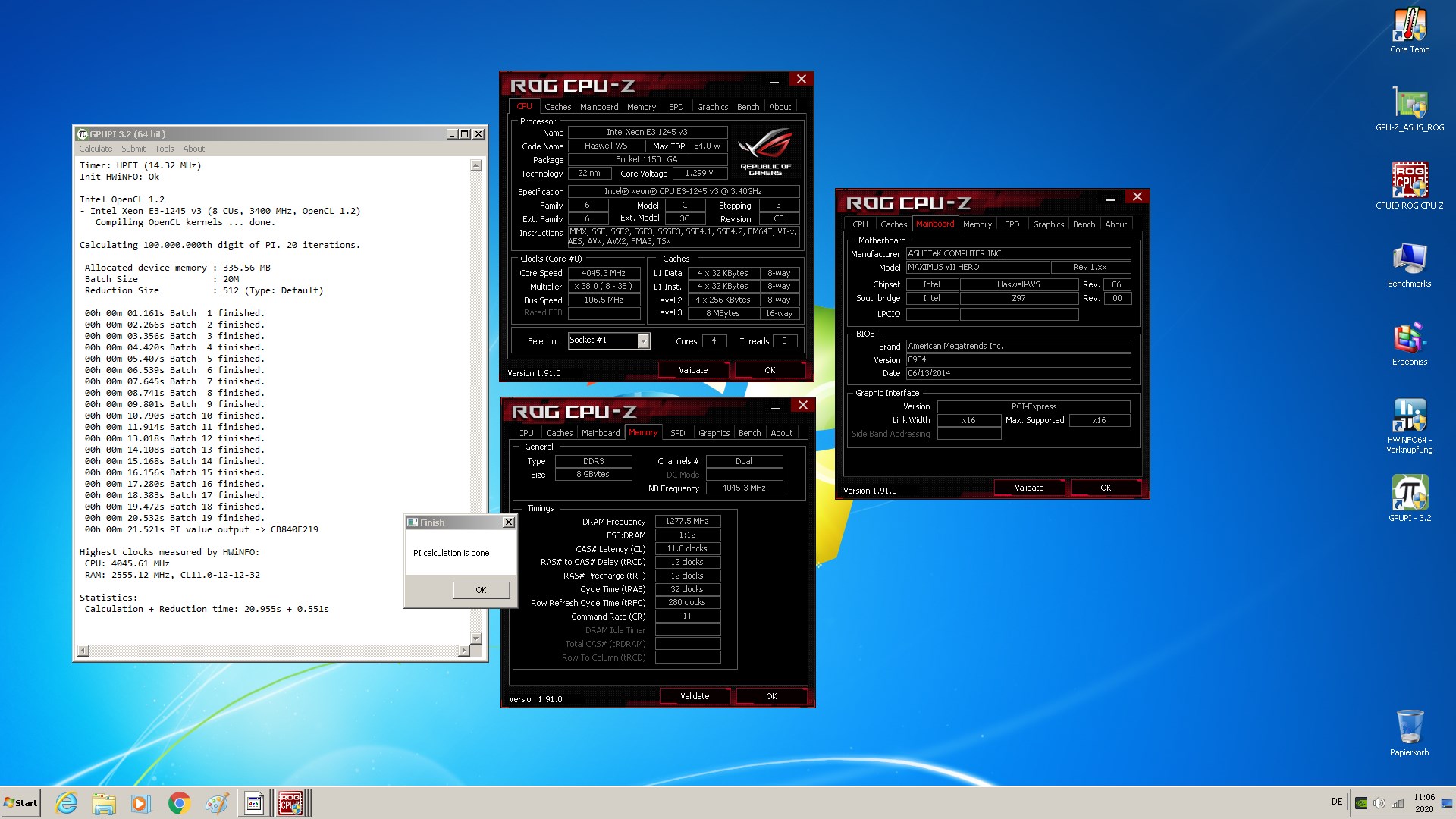Switch to Caches tab in CPU window
1456x819 pixels.
click(557, 107)
